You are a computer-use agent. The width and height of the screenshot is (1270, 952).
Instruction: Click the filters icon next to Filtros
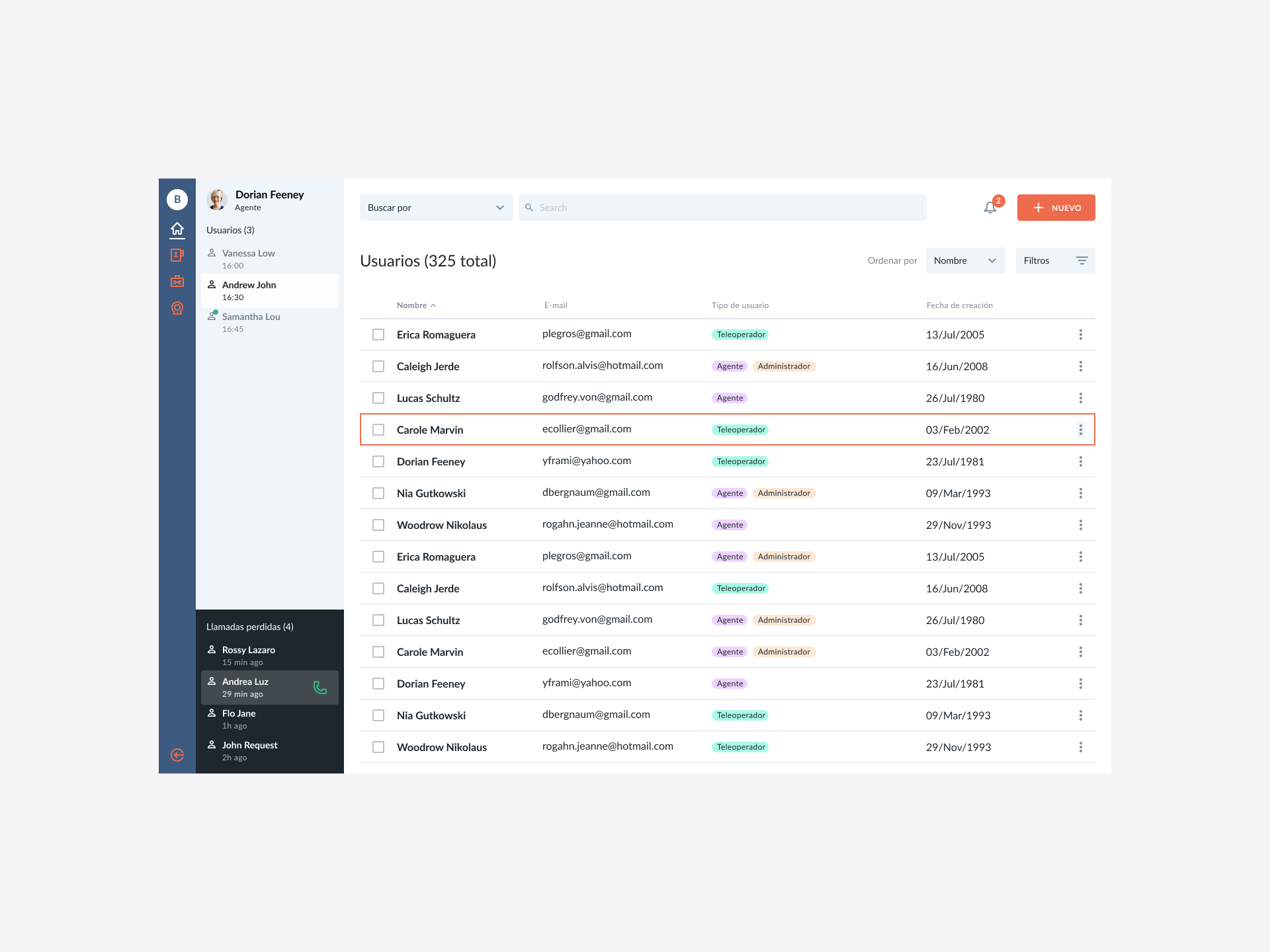click(1082, 260)
